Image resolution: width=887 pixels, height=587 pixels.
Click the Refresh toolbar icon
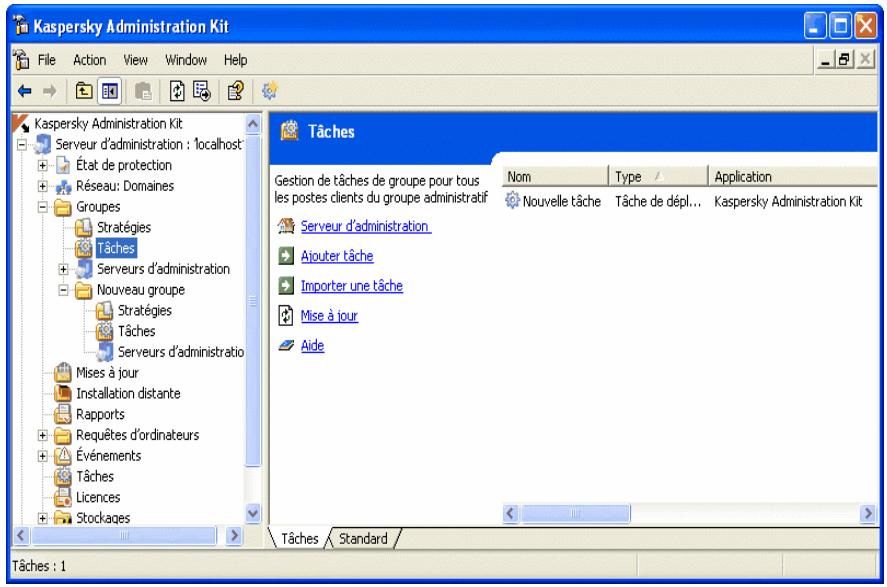tap(179, 90)
